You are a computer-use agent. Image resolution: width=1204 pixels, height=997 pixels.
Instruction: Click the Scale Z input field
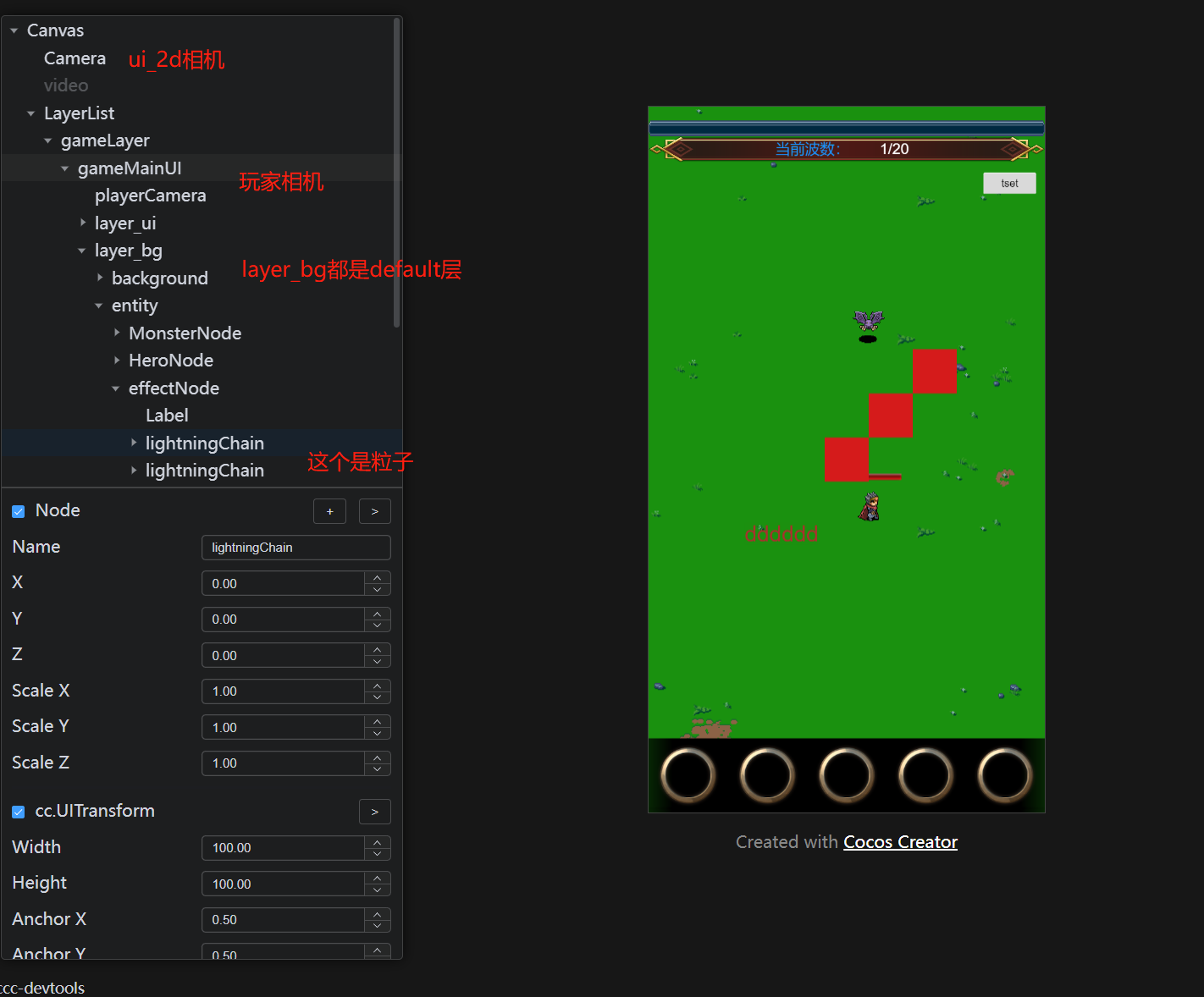[x=283, y=763]
